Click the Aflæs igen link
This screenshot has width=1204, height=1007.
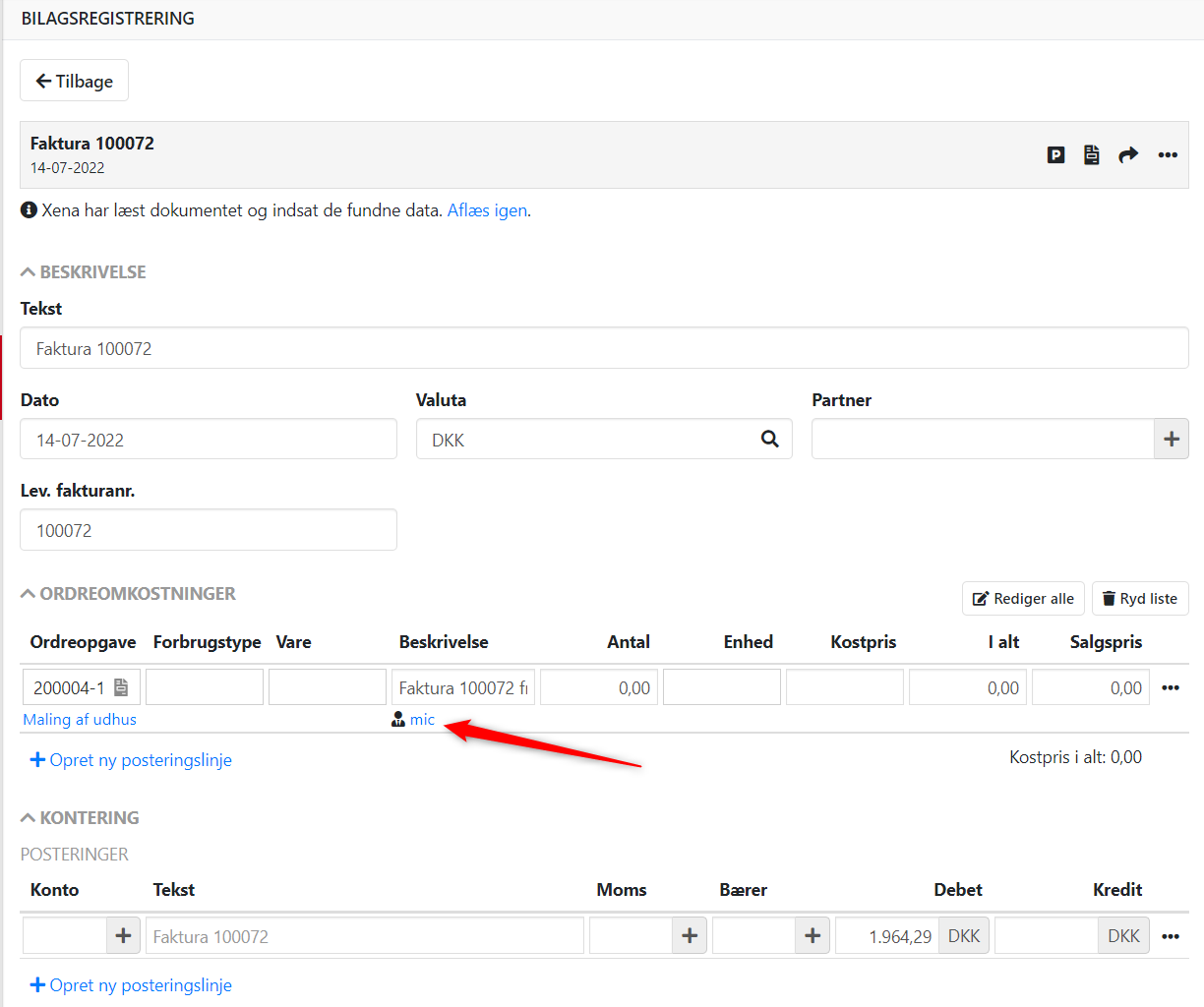487,210
